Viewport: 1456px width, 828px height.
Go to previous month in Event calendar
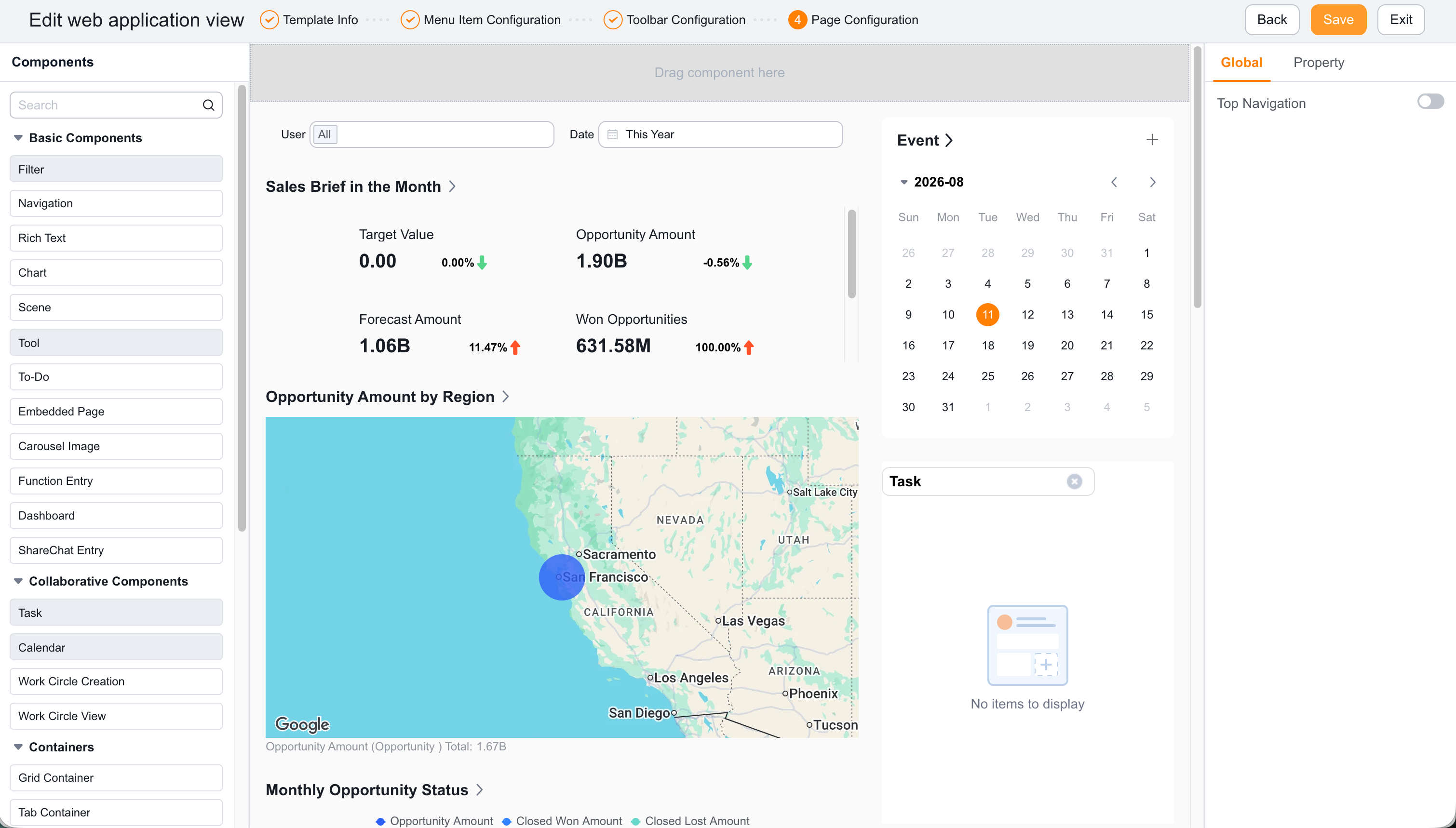(x=1114, y=182)
